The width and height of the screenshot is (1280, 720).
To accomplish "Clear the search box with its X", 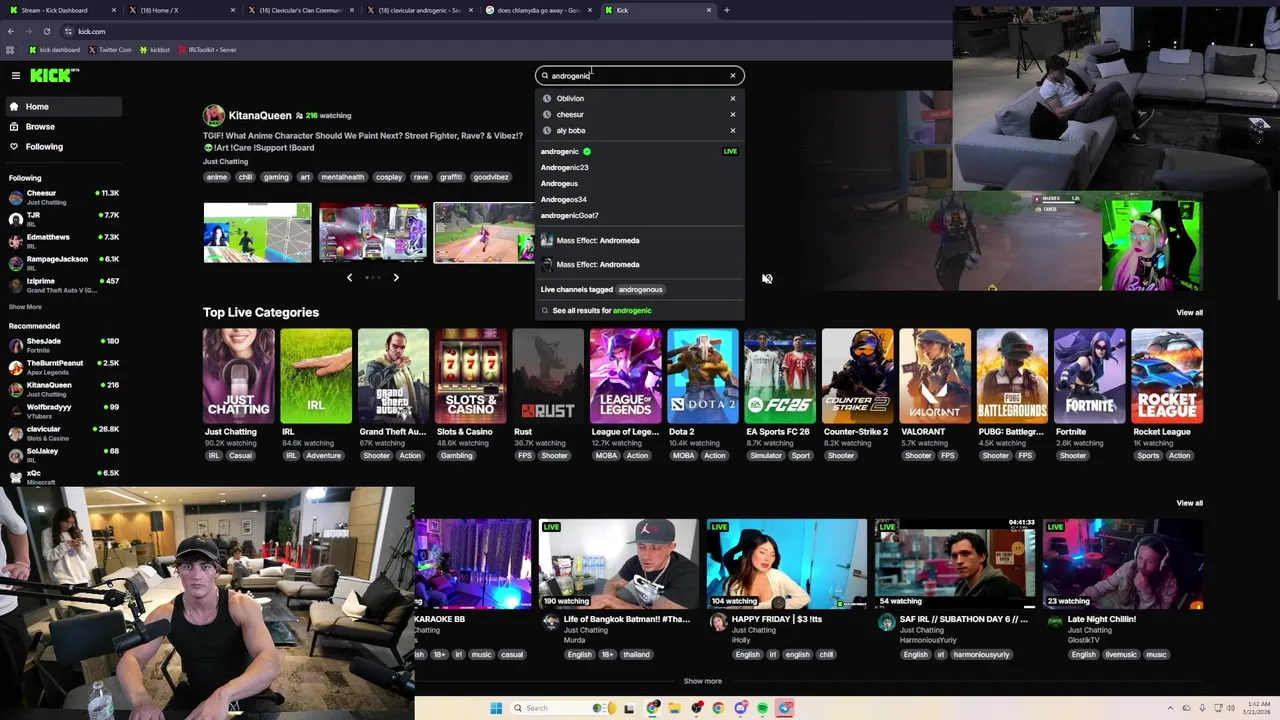I will pos(733,76).
